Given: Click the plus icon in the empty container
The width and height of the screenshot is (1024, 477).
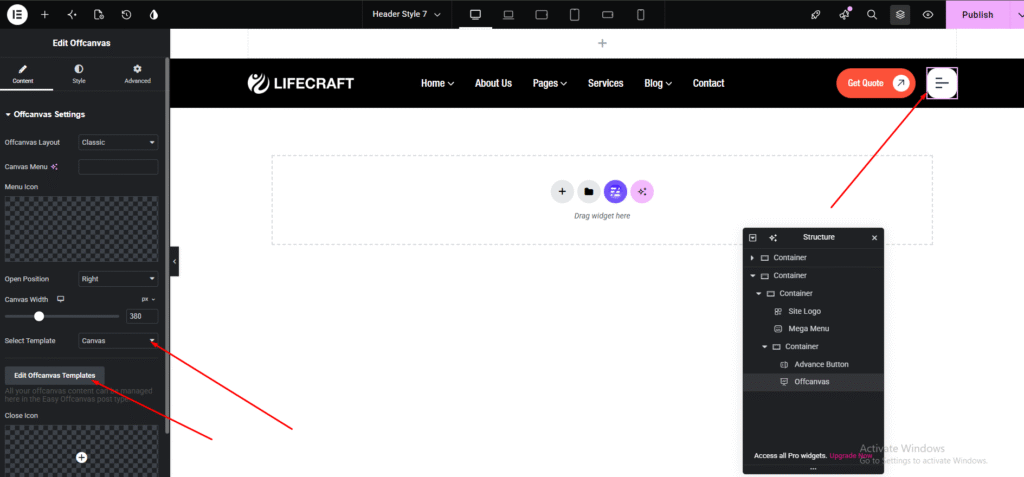Looking at the screenshot, I should (562, 191).
